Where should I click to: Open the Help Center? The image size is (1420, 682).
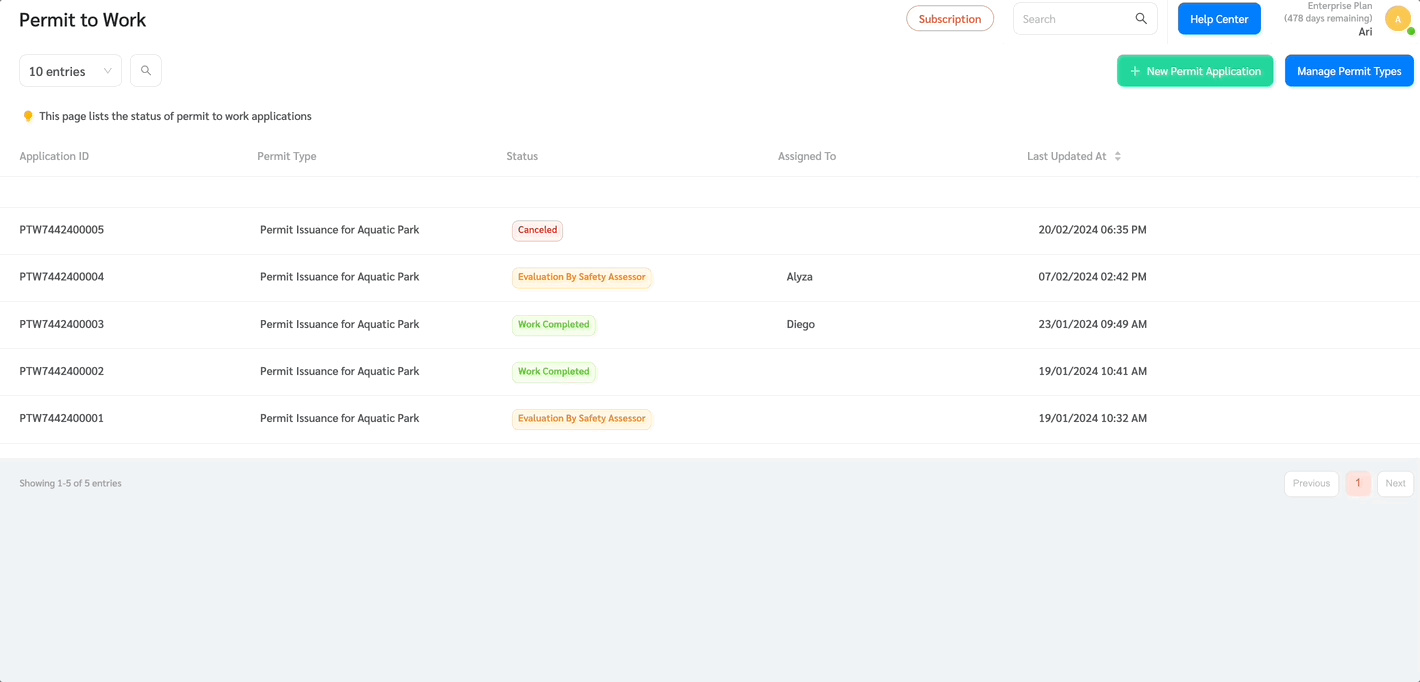pos(1219,19)
